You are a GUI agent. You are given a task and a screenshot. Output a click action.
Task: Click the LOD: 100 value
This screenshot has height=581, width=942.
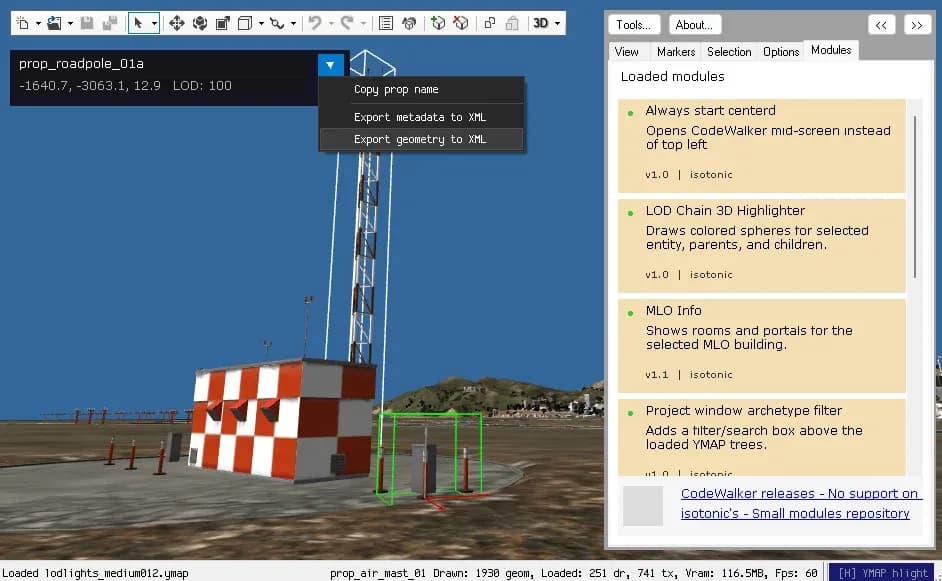(202, 86)
